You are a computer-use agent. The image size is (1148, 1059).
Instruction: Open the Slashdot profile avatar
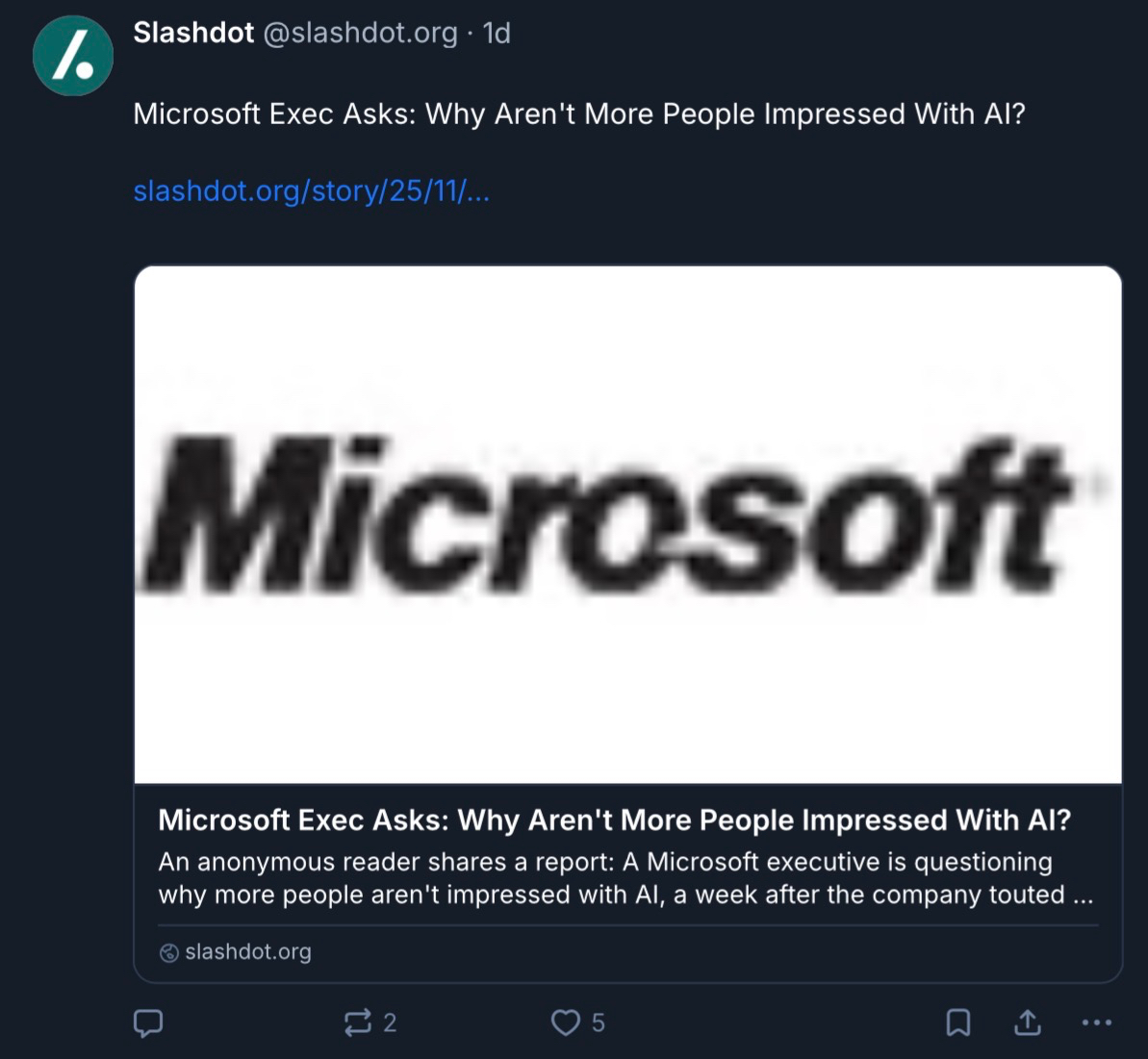coord(73,55)
